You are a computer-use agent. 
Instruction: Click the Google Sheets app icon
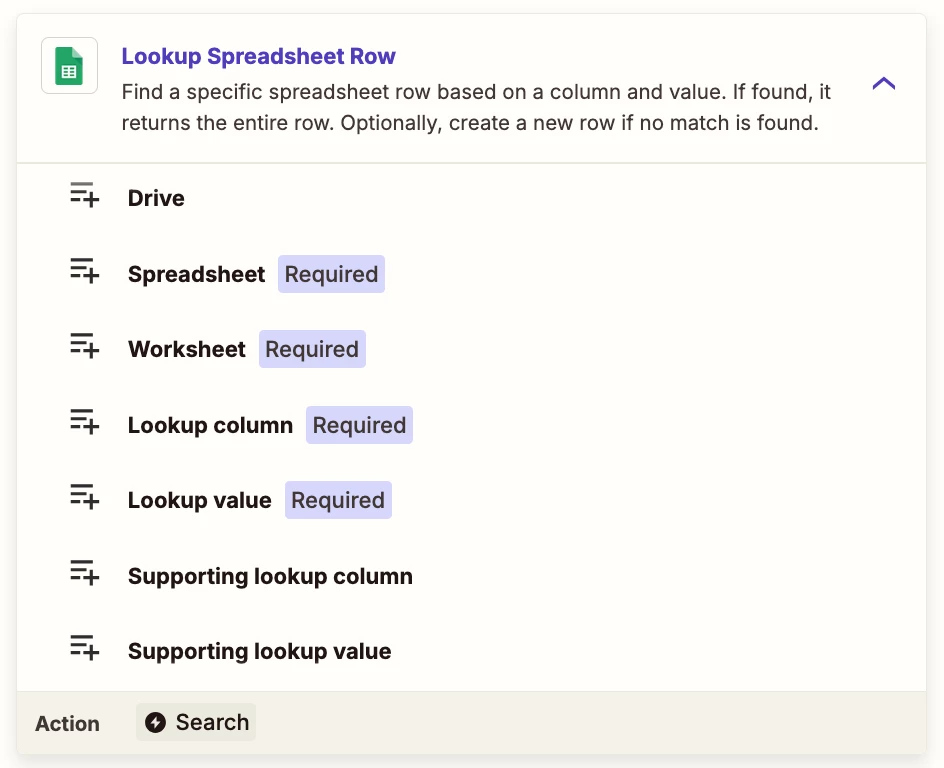click(x=69, y=66)
